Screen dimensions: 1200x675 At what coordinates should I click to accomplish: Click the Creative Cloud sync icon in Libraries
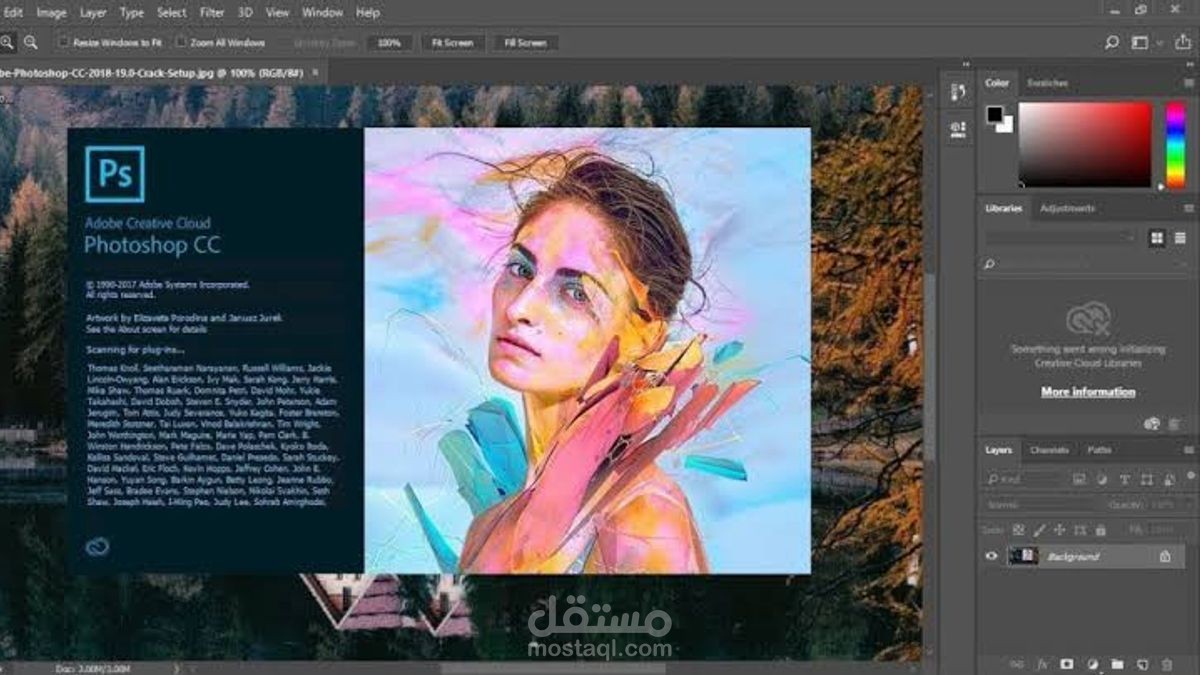pos(1151,424)
